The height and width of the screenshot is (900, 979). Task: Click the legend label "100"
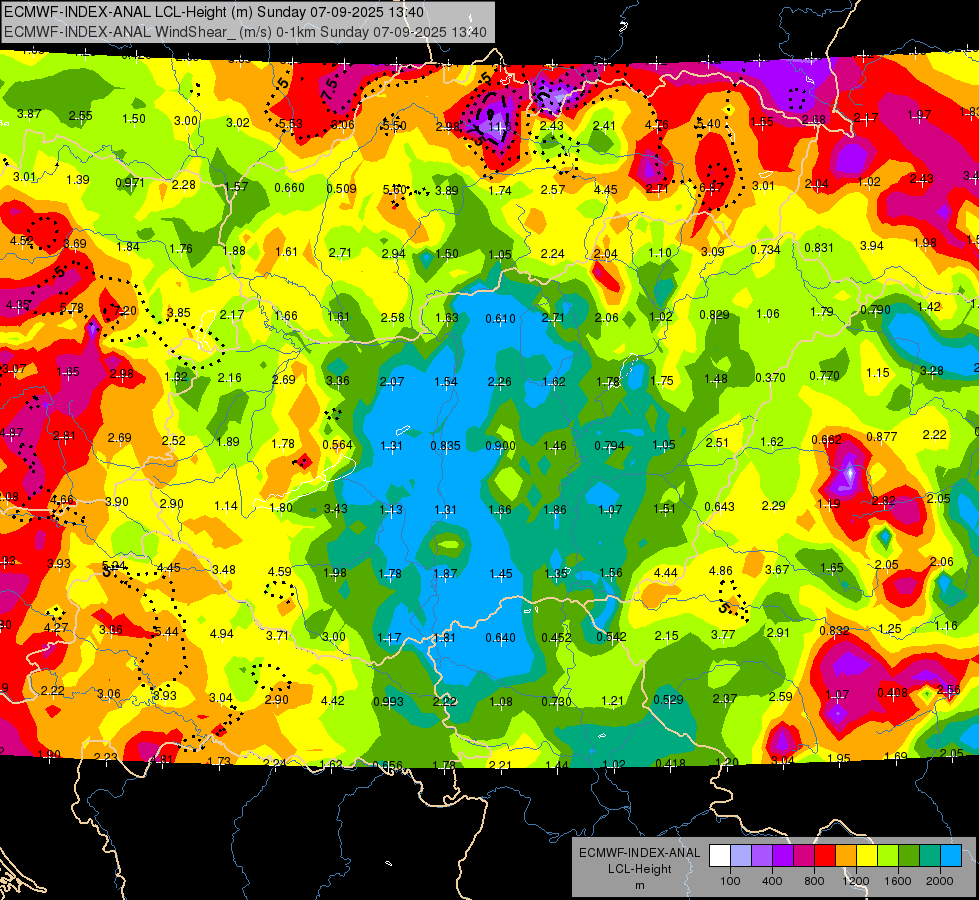click(x=730, y=881)
